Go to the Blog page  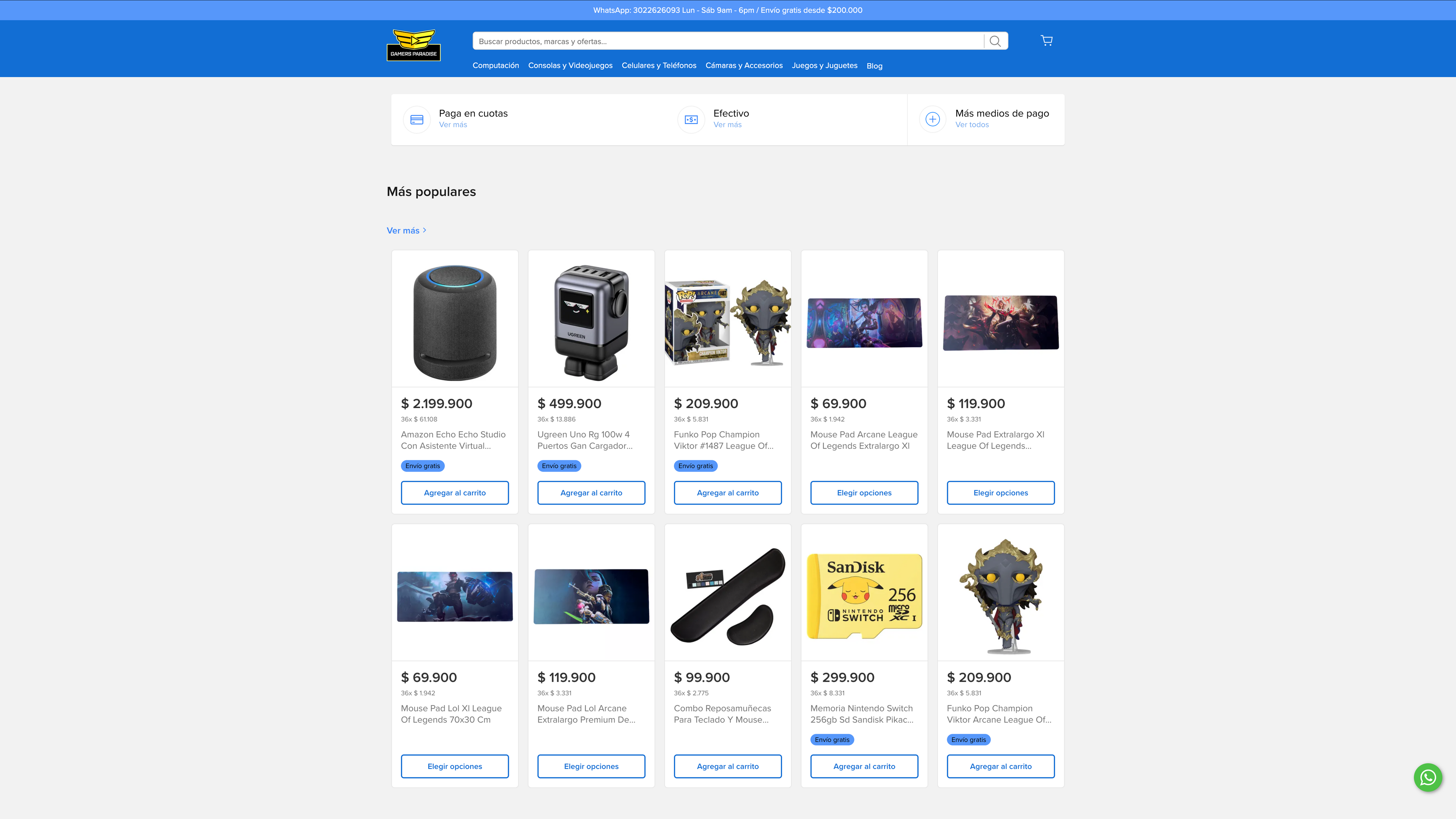(x=874, y=66)
